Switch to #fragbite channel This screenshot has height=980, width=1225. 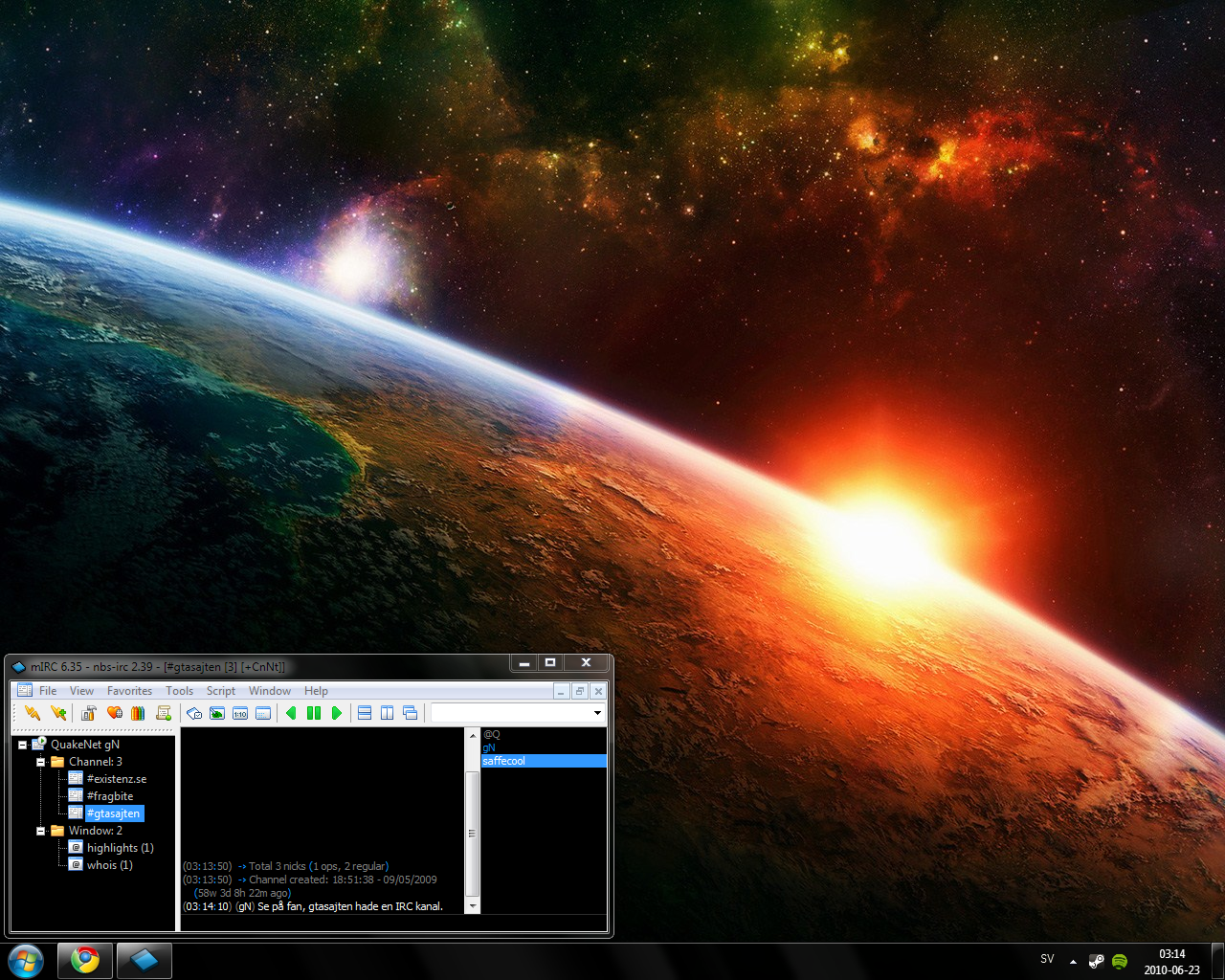pyautogui.click(x=109, y=796)
